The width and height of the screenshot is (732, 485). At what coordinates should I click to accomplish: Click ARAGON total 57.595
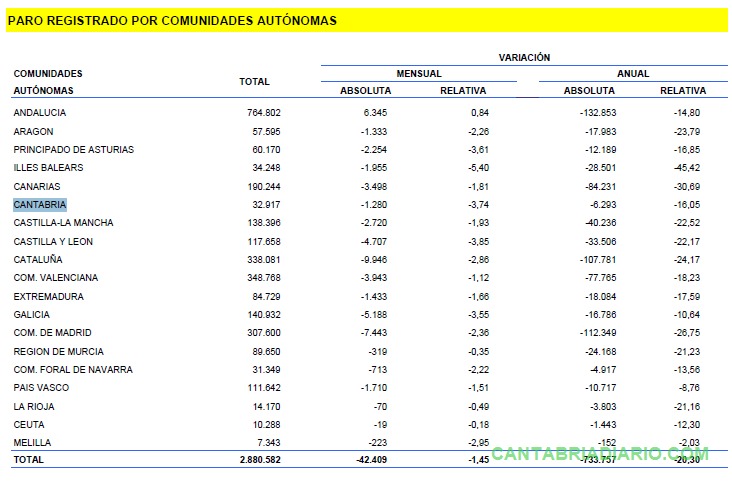click(x=266, y=132)
